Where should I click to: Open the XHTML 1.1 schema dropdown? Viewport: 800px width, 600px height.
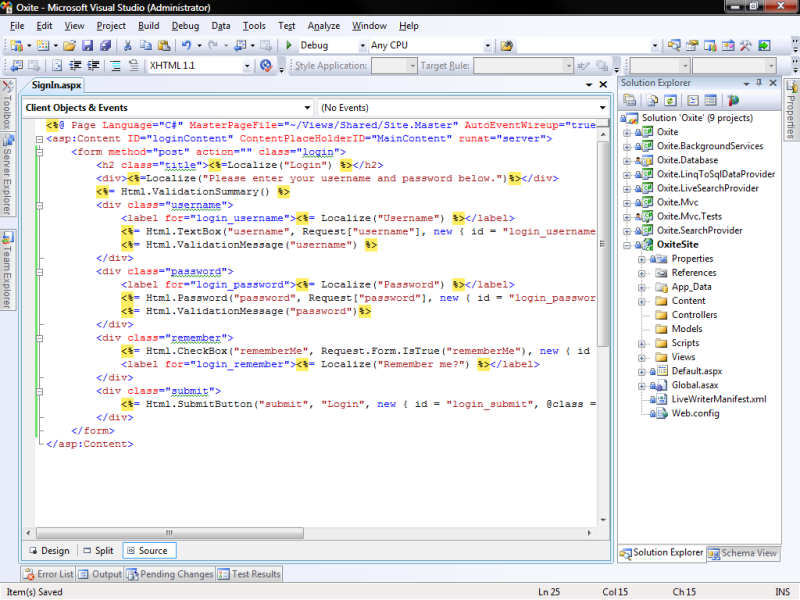[247, 66]
